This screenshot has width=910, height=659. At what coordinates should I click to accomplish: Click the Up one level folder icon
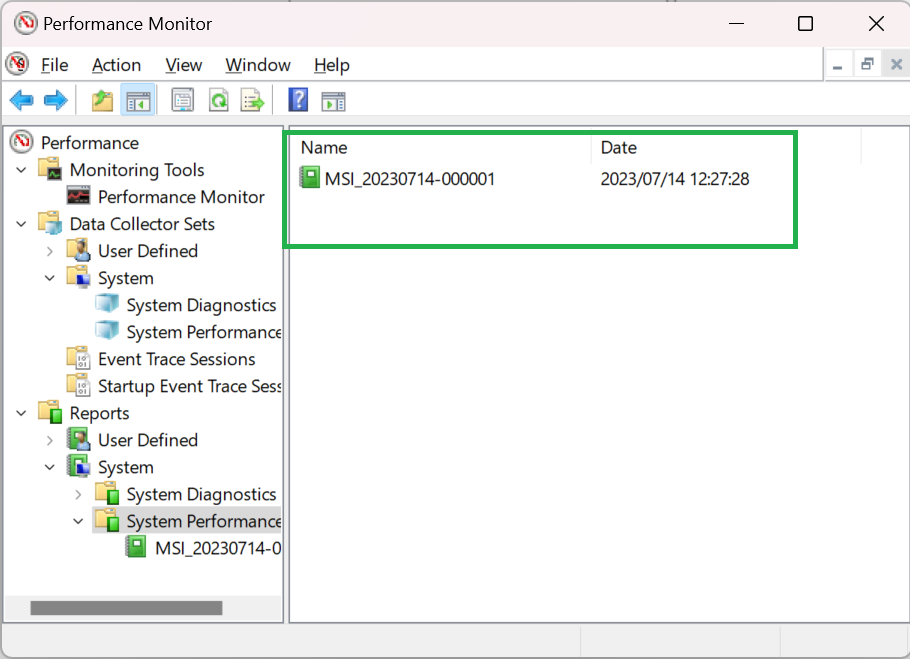(x=101, y=99)
